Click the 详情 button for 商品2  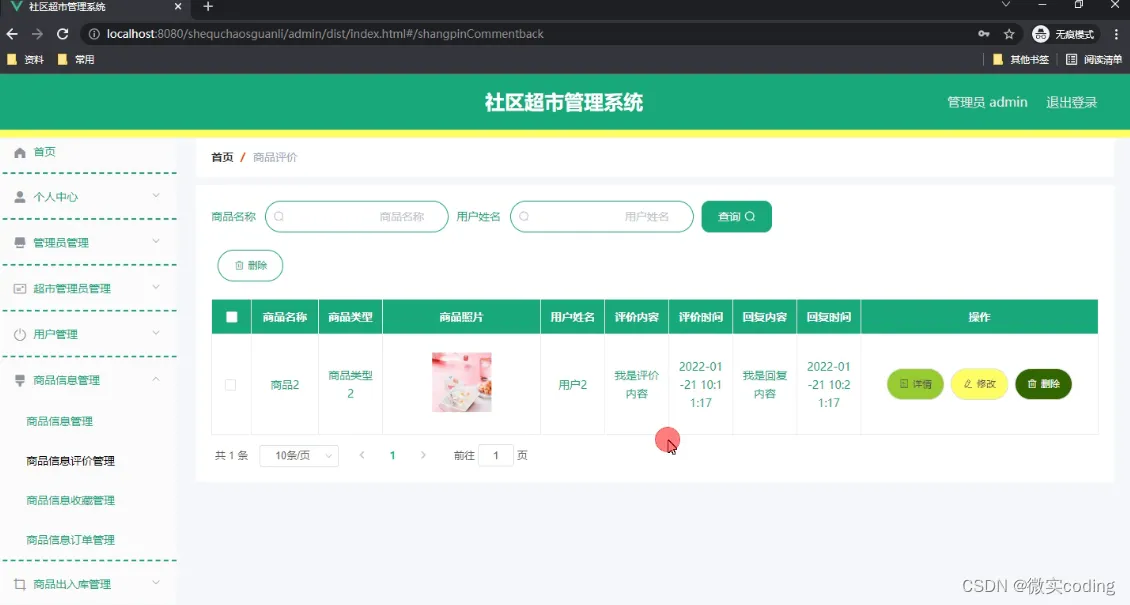click(x=915, y=384)
